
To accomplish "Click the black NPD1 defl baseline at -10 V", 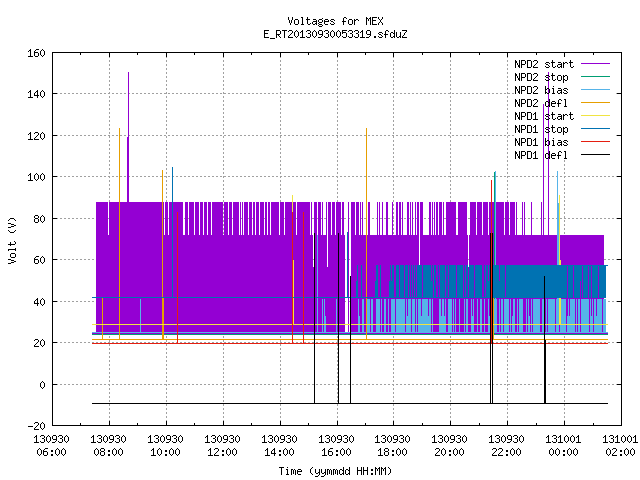I will point(350,404).
